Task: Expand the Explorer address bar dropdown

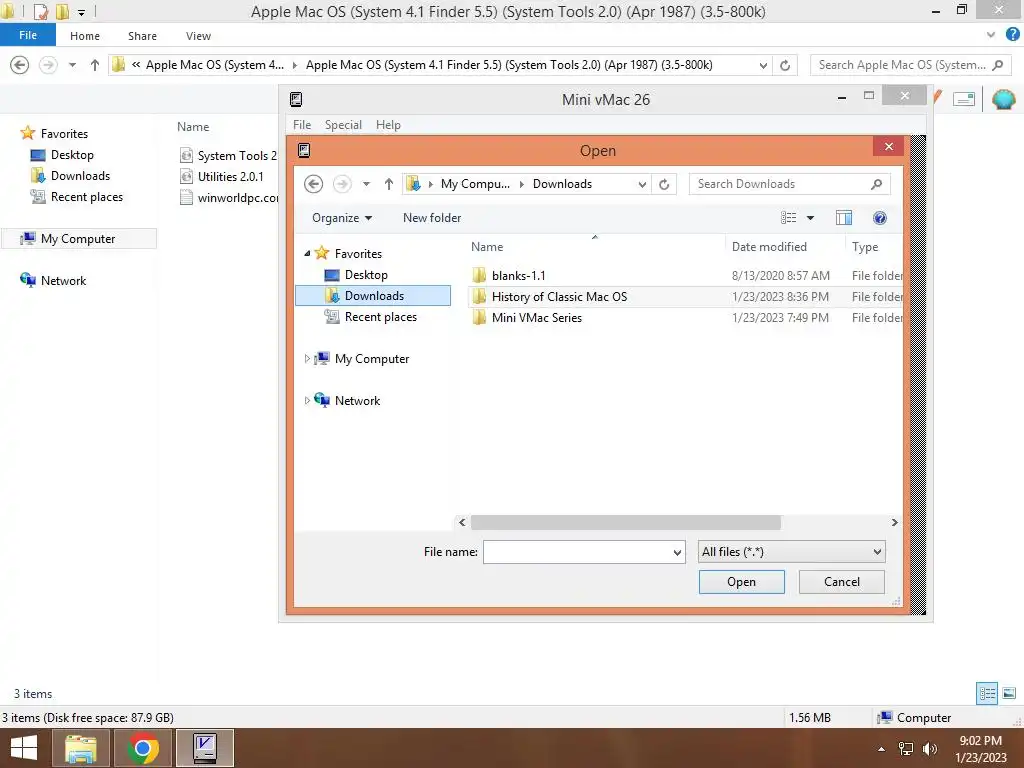Action: (763, 65)
